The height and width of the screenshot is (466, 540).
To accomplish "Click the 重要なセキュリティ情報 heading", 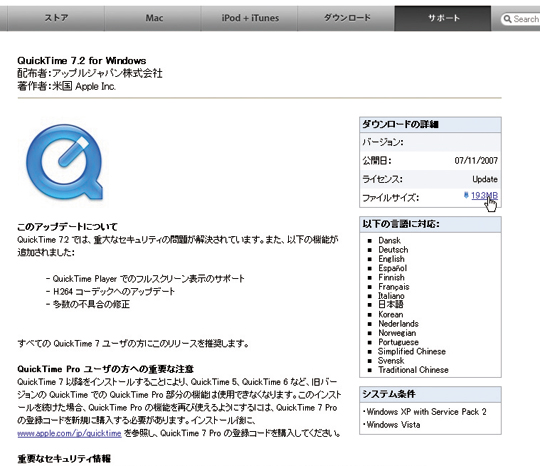I will (x=64, y=459).
